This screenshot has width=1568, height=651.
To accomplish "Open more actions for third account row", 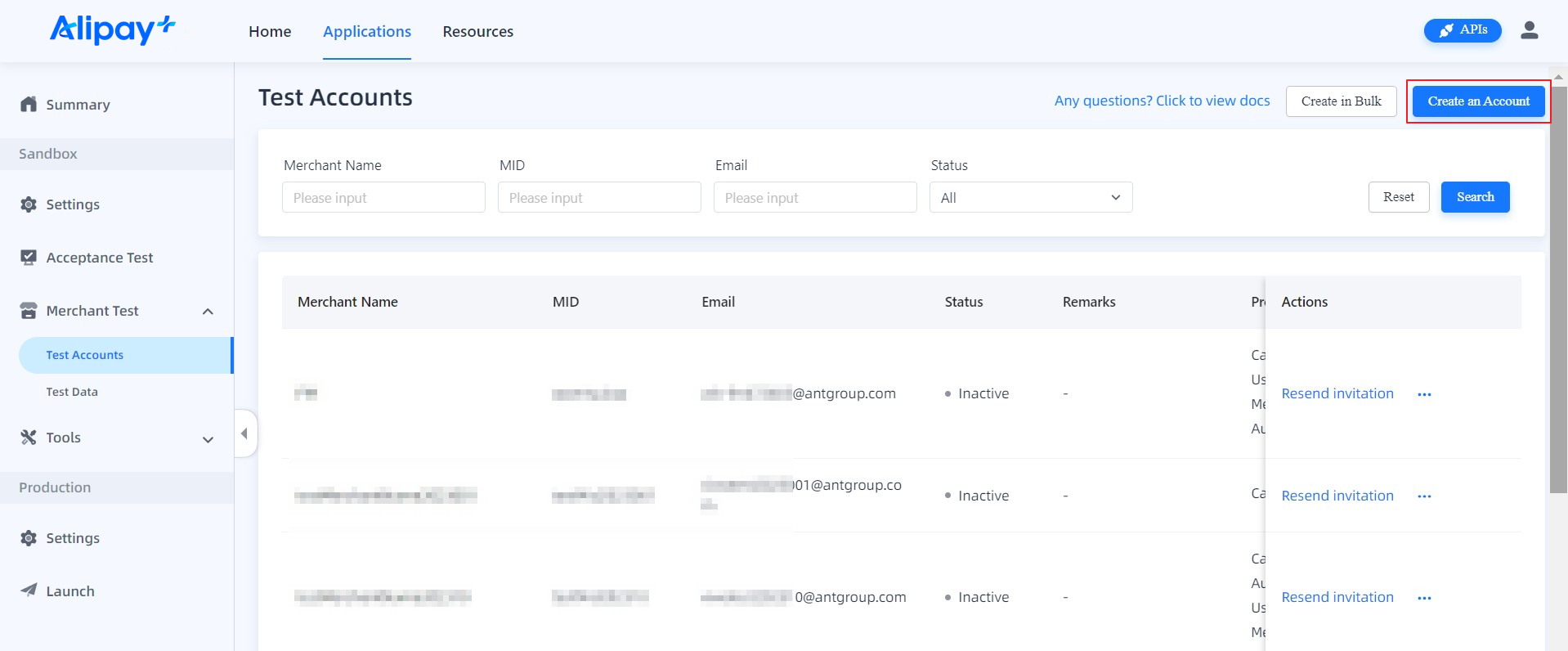I will coord(1424,598).
